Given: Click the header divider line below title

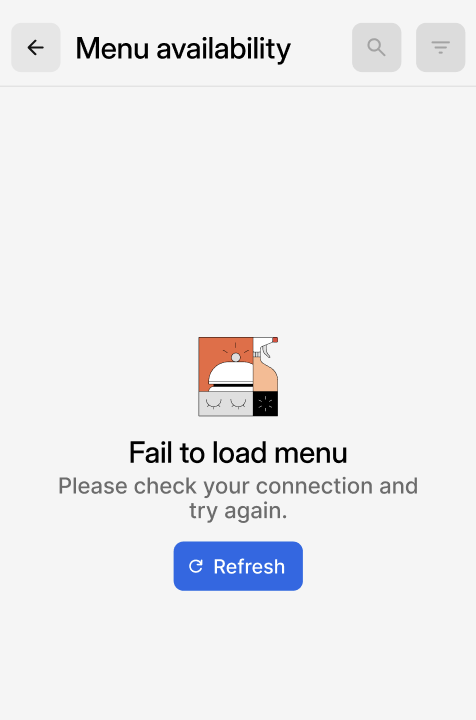Looking at the screenshot, I should pyautogui.click(x=238, y=86).
